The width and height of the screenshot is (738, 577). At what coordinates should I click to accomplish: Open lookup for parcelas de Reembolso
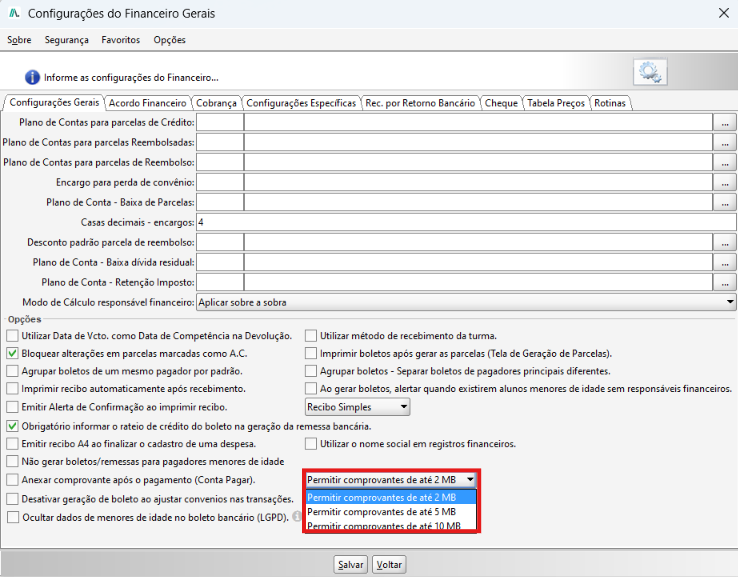point(725,163)
